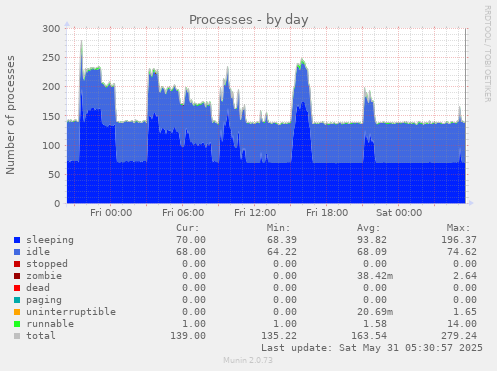The image size is (497, 371).
Task: Click the 300 y-axis label
Action: click(x=51, y=29)
